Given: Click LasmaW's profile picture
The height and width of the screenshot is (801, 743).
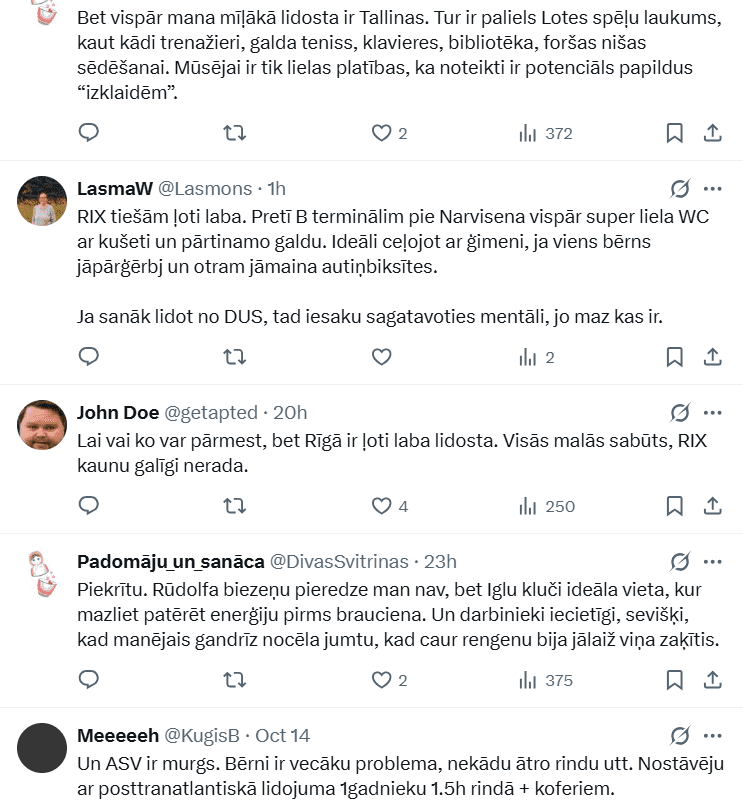Looking at the screenshot, I should pyautogui.click(x=42, y=201).
